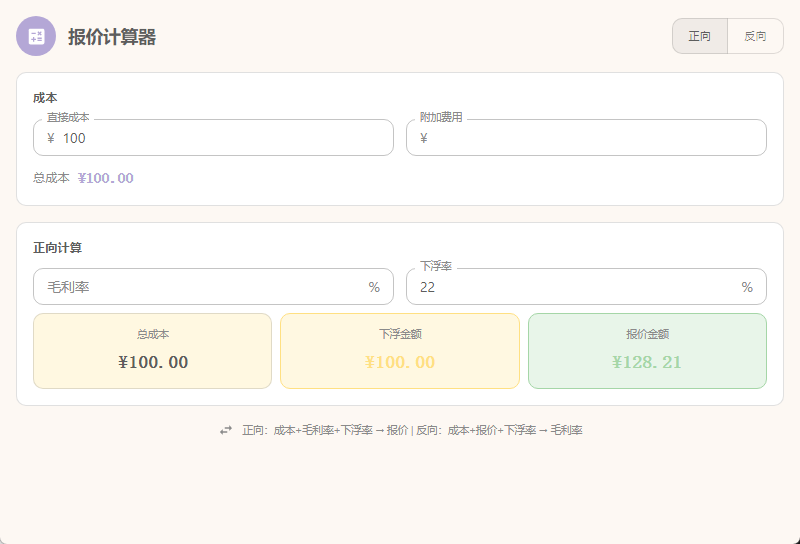Click the purple ¥100.00 total under 成本
800x544 pixels.
tap(105, 178)
